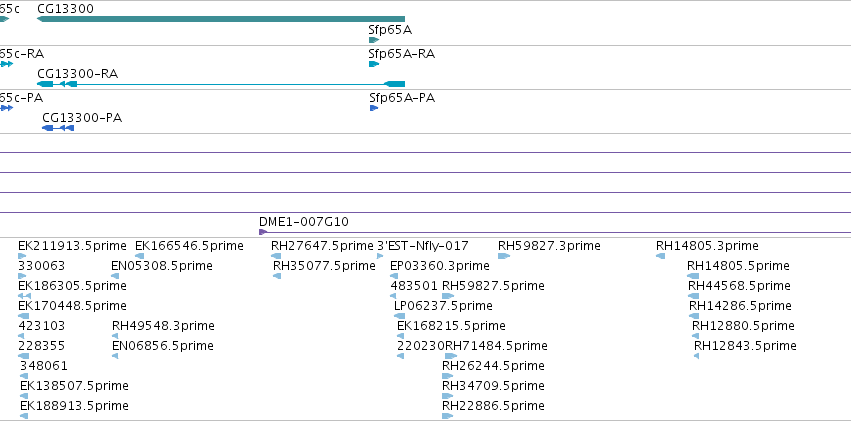The width and height of the screenshot is (851, 421).
Task: Select the DME1-007G10 purple arrow marker
Action: pos(263,232)
